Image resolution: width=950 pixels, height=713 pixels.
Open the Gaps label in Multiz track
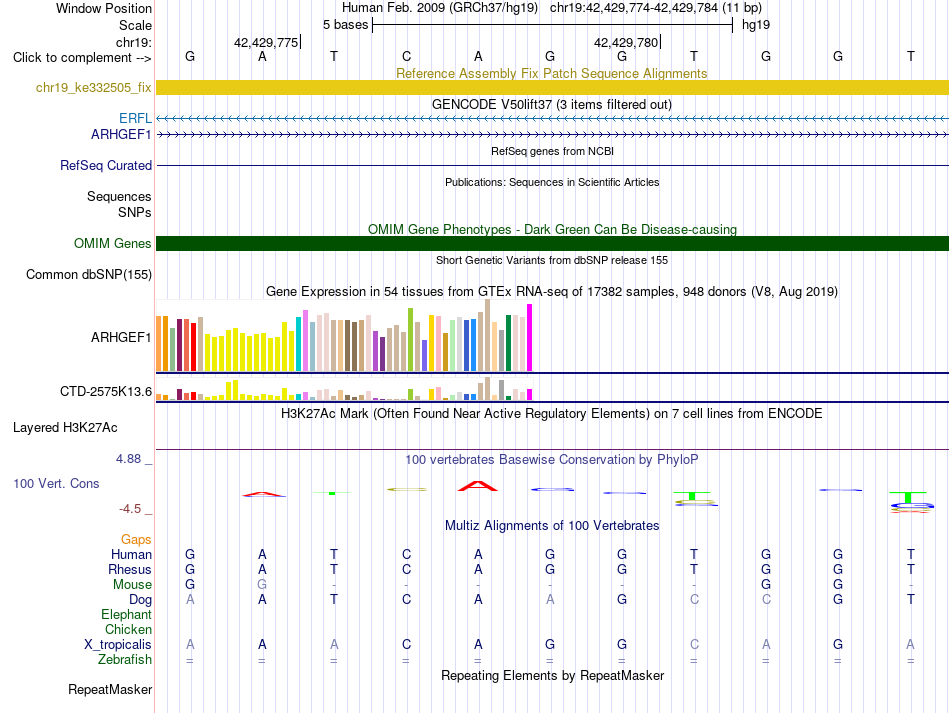point(136,539)
